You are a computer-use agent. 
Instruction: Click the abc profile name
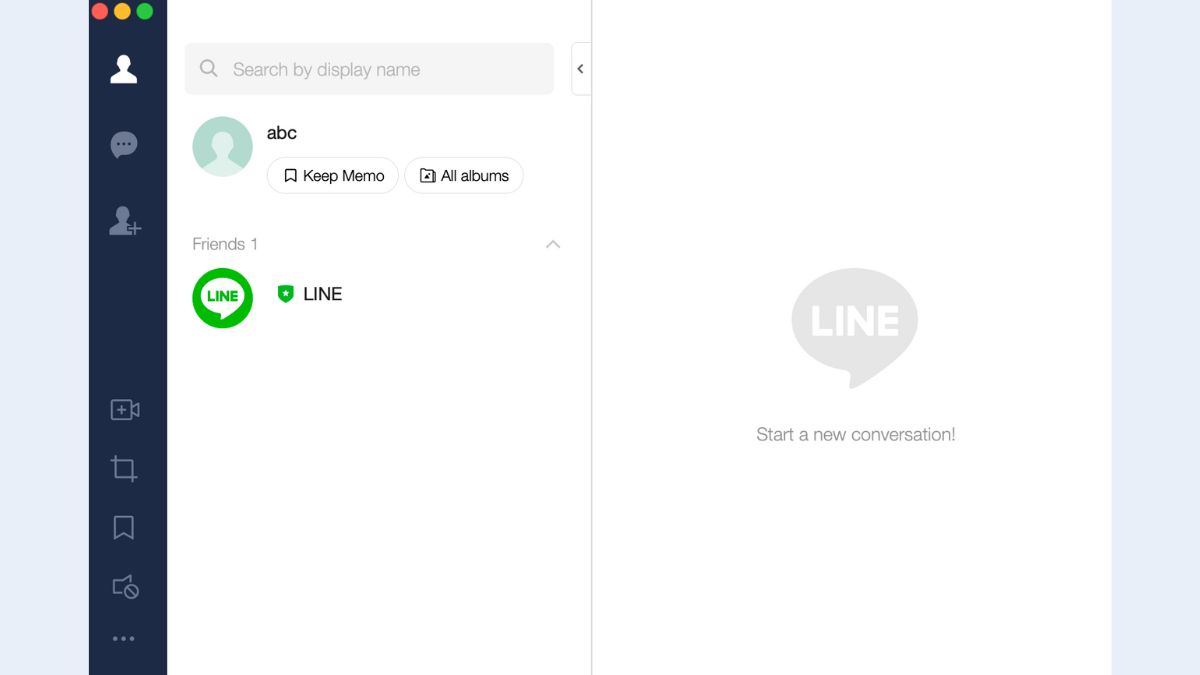click(x=282, y=133)
